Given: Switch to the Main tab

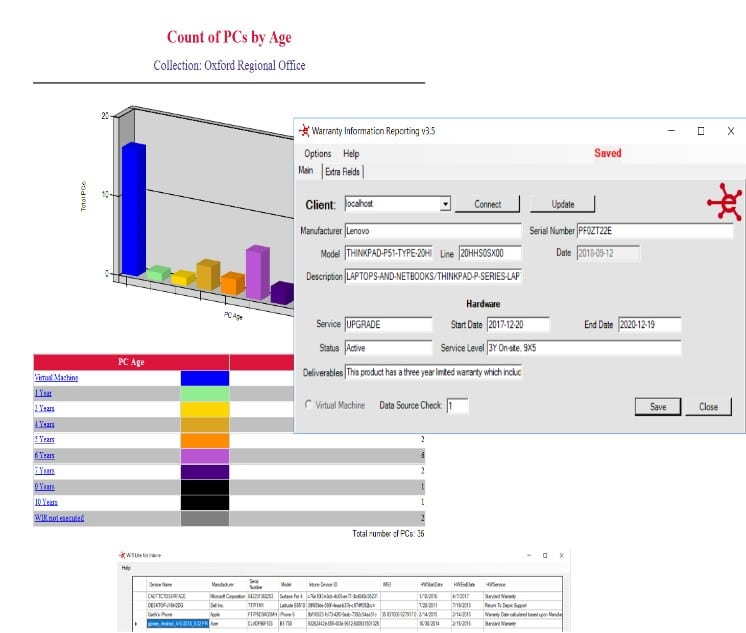Looking at the screenshot, I should point(306,170).
